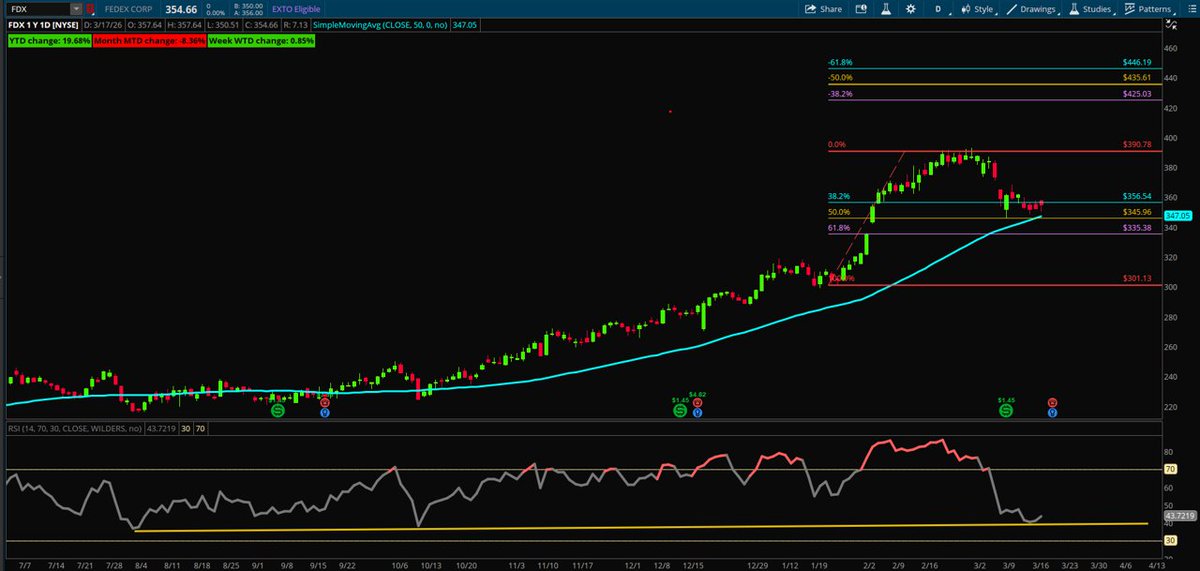The image size is (1200, 571).
Task: Open the Studies dropdown menu
Action: pos(1093,9)
